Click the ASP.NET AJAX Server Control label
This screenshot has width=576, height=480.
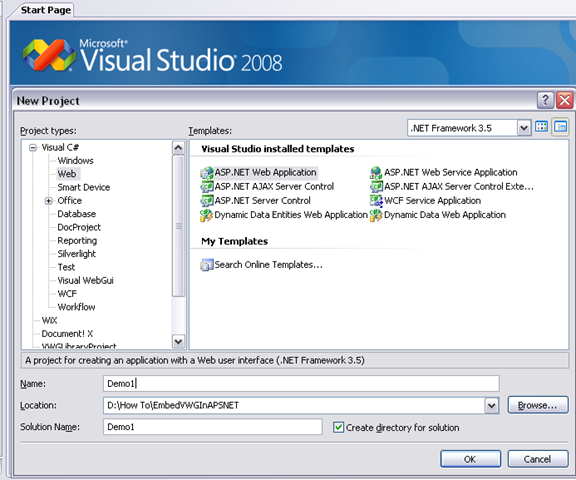pos(274,187)
